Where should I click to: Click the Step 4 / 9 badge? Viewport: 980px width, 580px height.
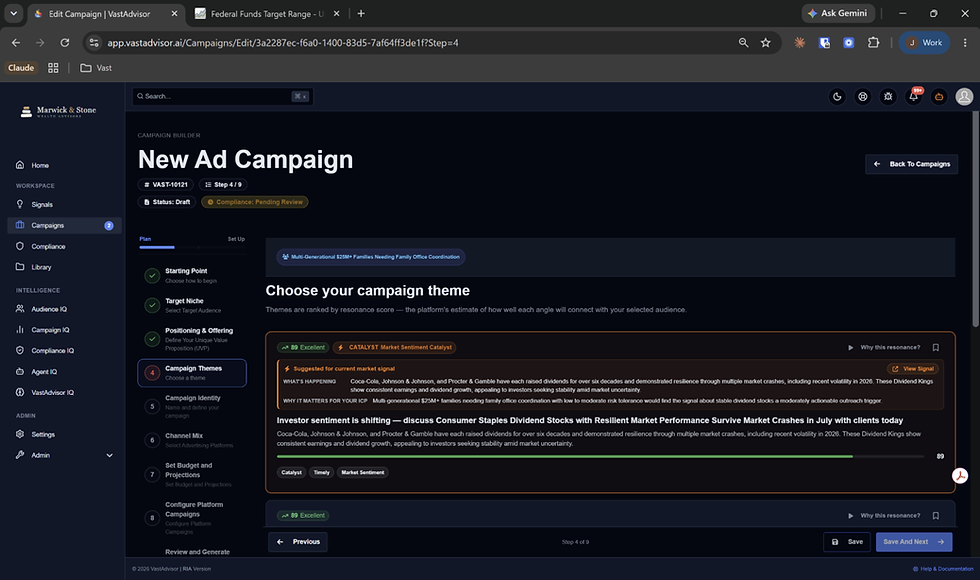223,184
